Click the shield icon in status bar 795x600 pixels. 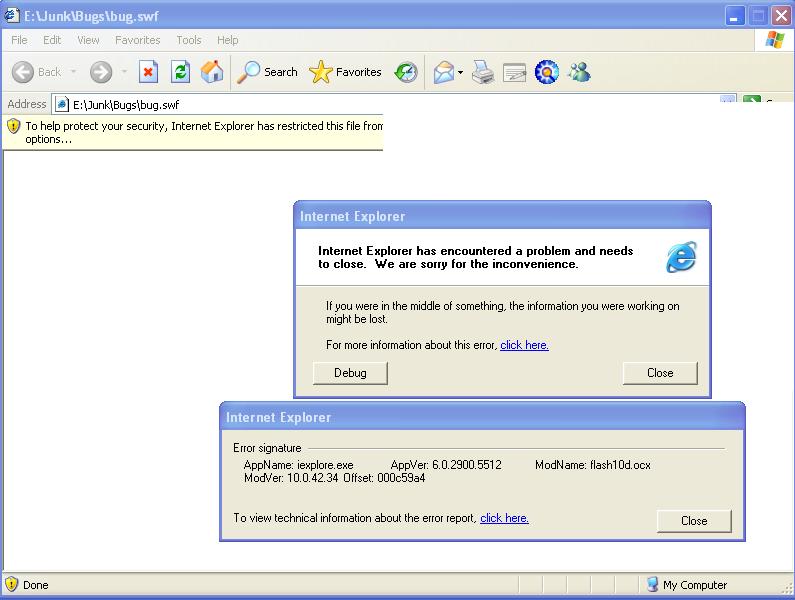(11, 584)
